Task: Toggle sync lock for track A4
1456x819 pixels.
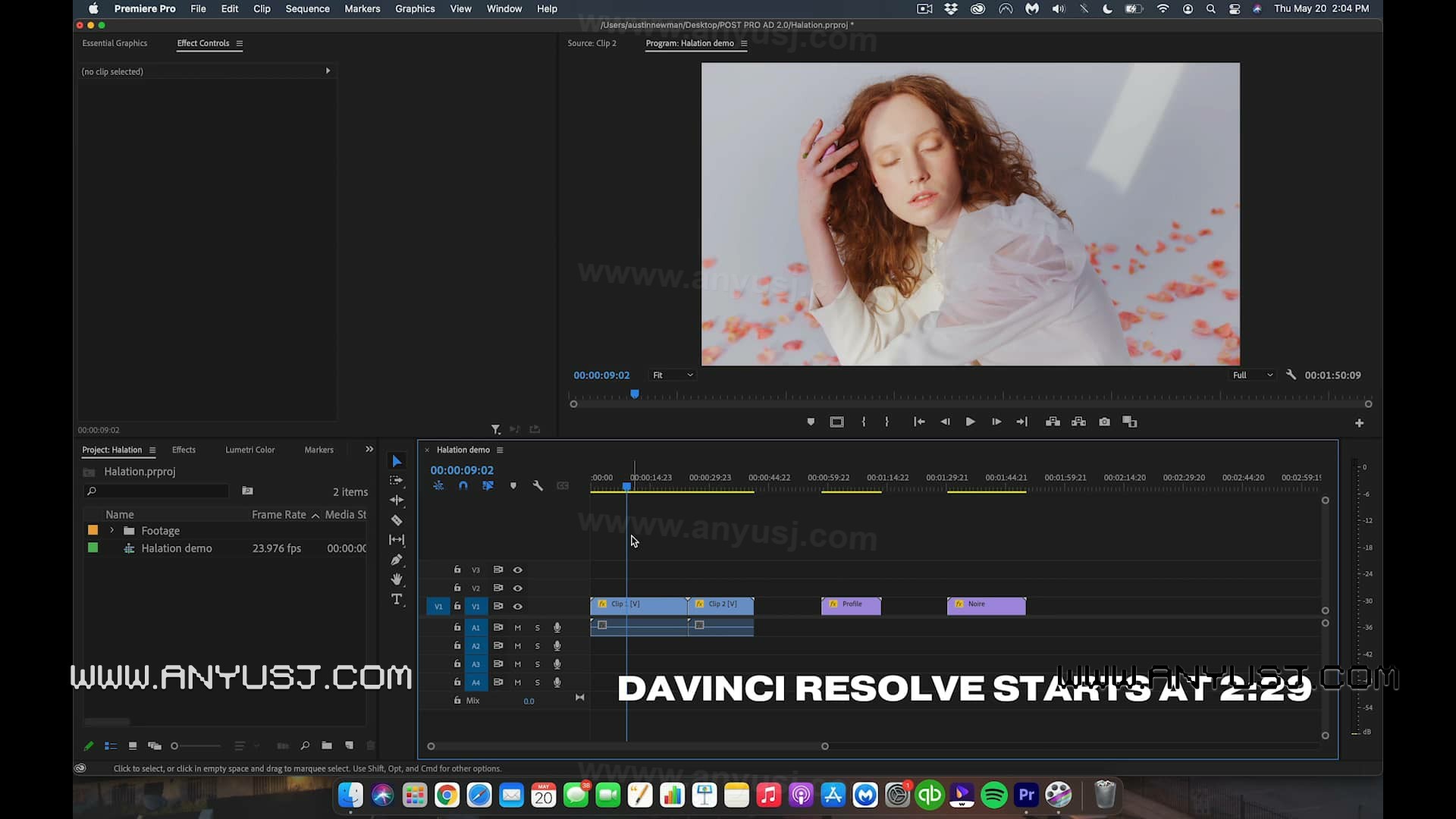Action: 498,682
